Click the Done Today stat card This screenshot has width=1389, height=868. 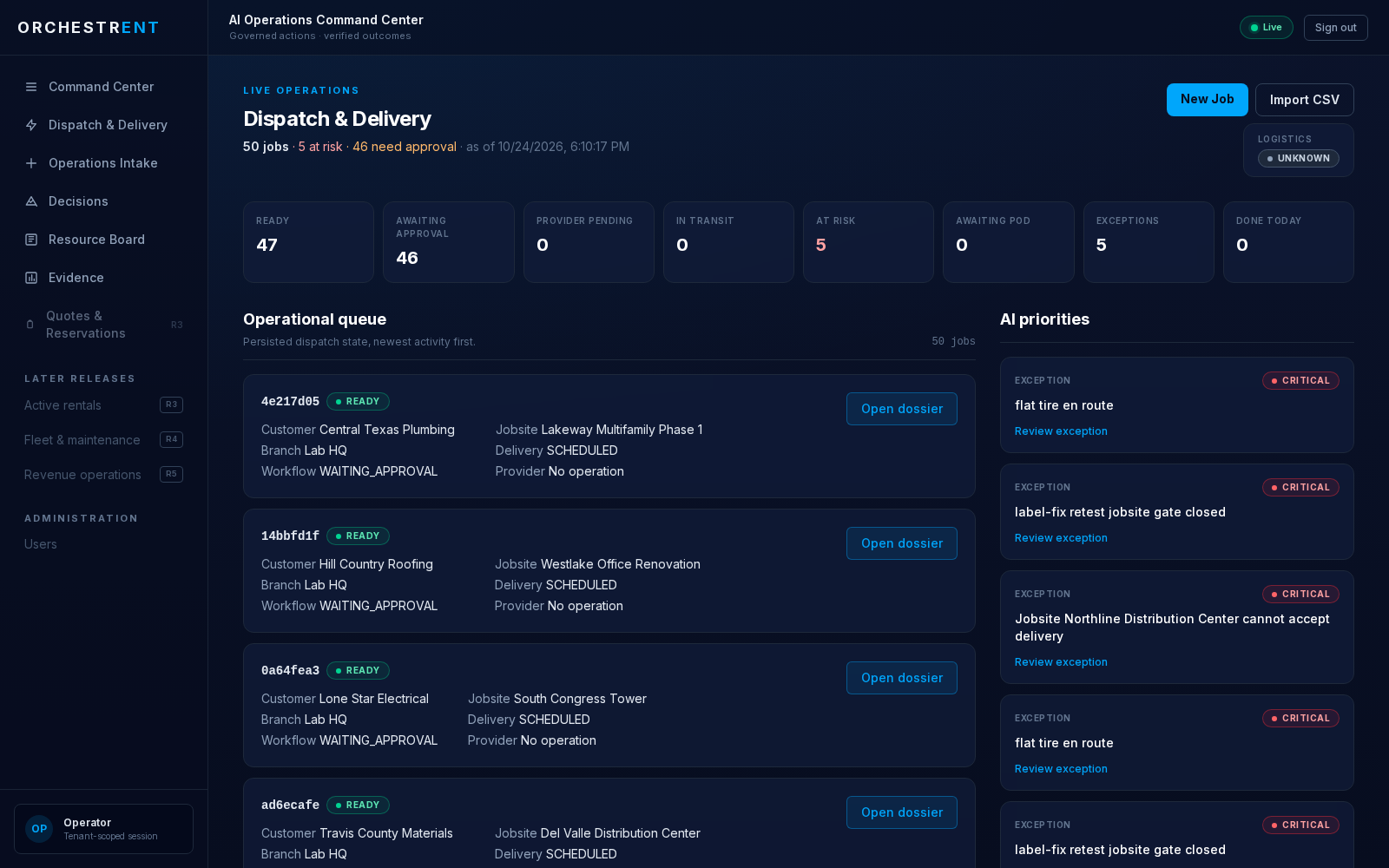pos(1288,242)
